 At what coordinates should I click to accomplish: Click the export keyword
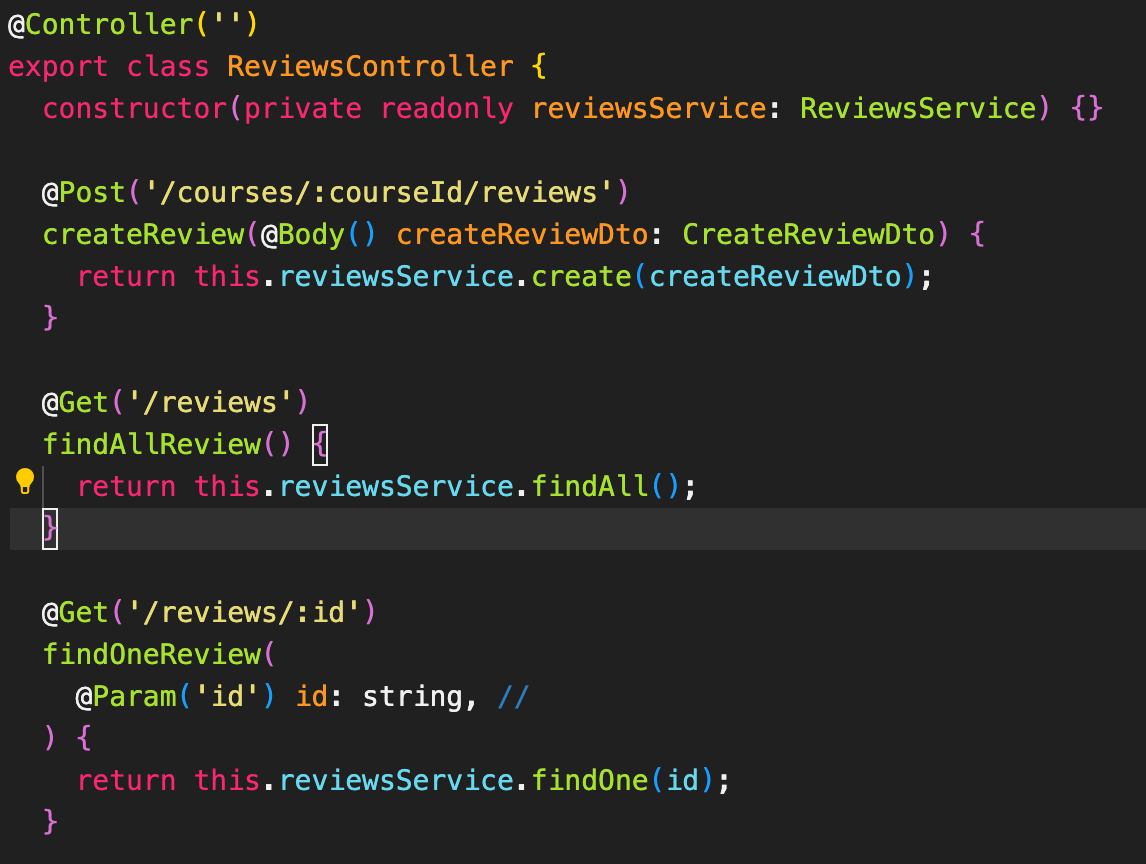pos(58,67)
